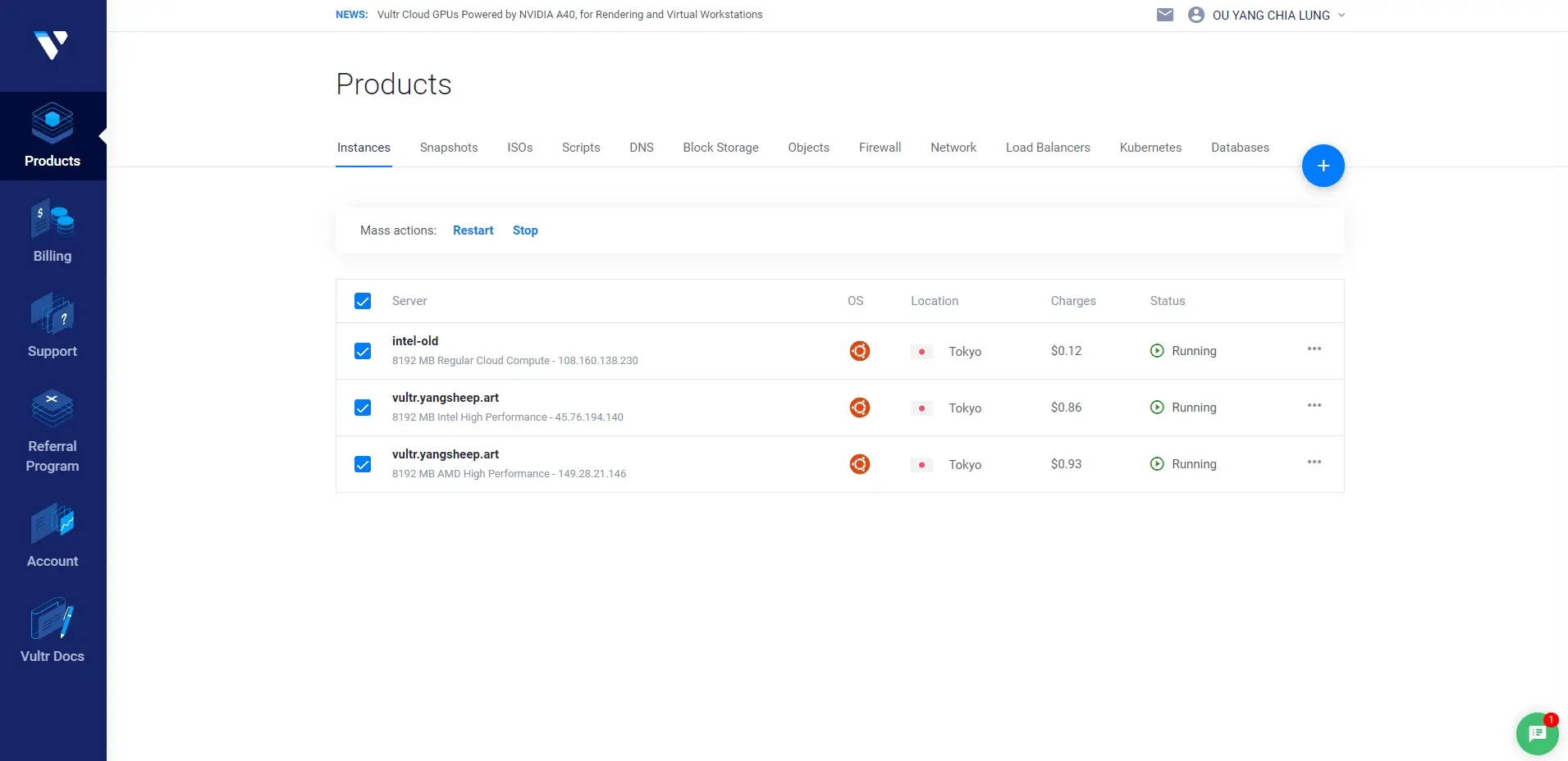Click Japan flag in $0.93 row
The height and width of the screenshot is (761, 1568).
click(x=921, y=465)
